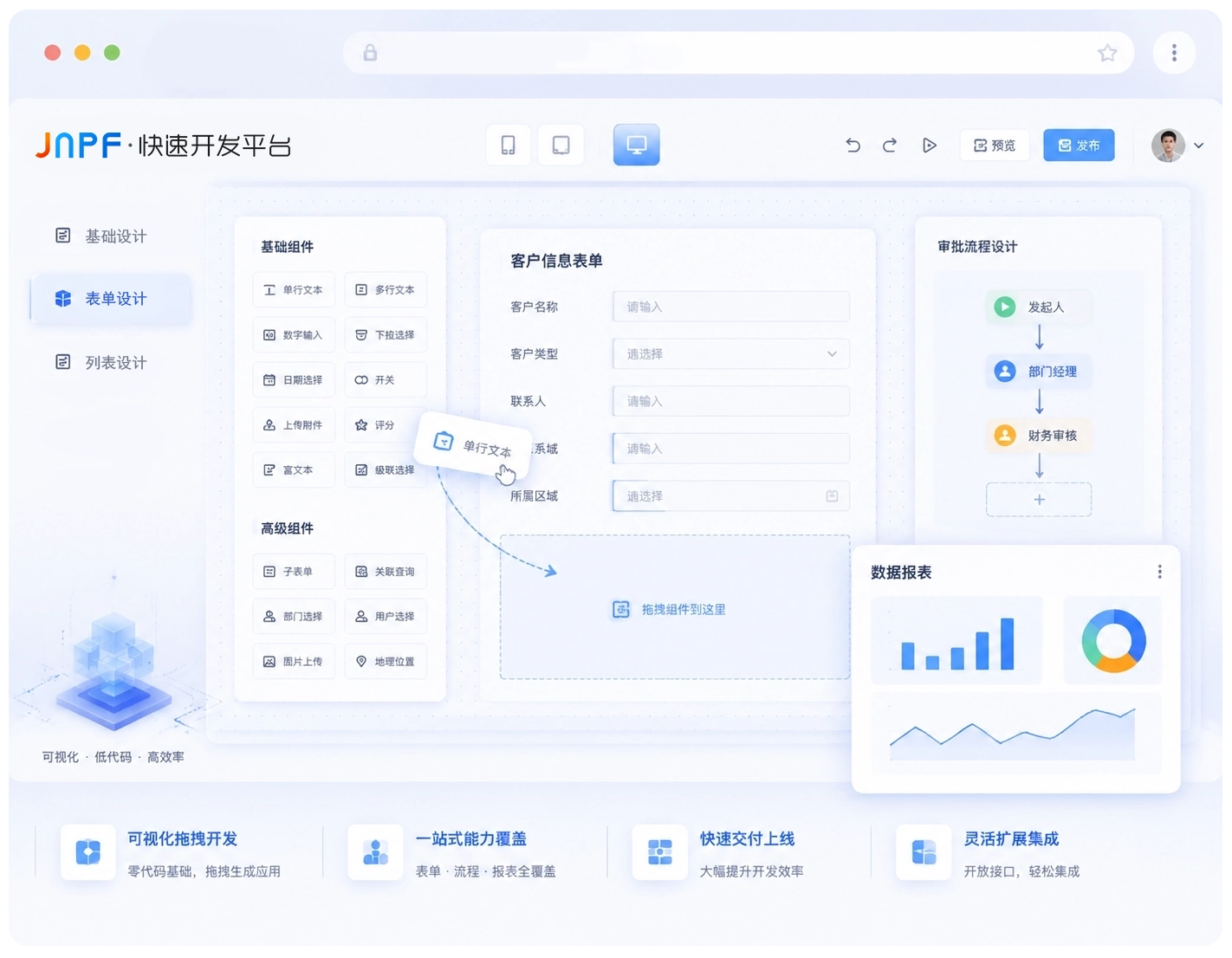The image size is (1232, 958).
Task: Pick the 开关 component tile
Action: (x=386, y=380)
